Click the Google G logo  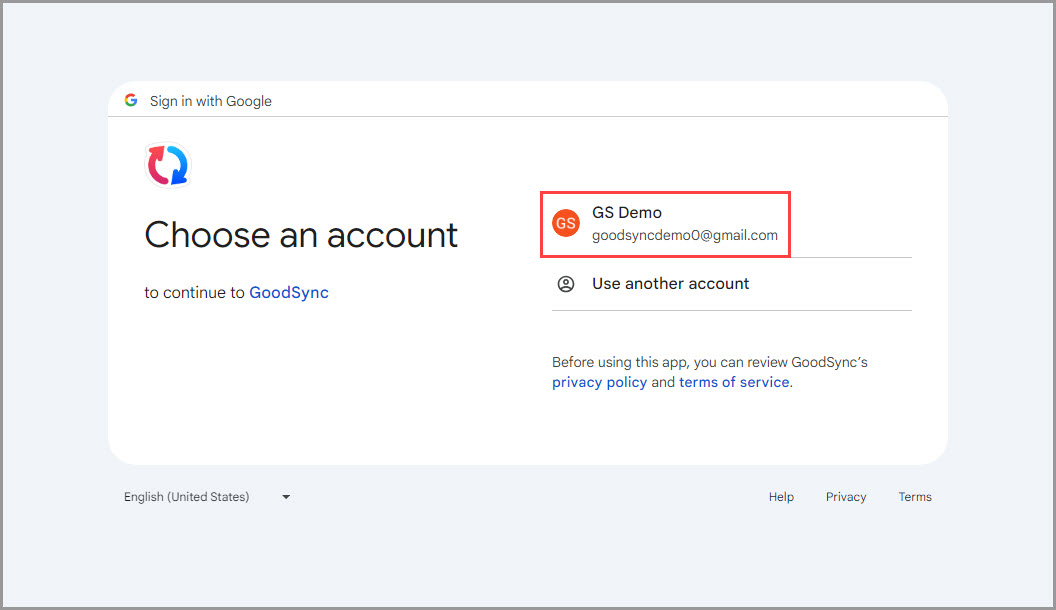tap(131, 100)
